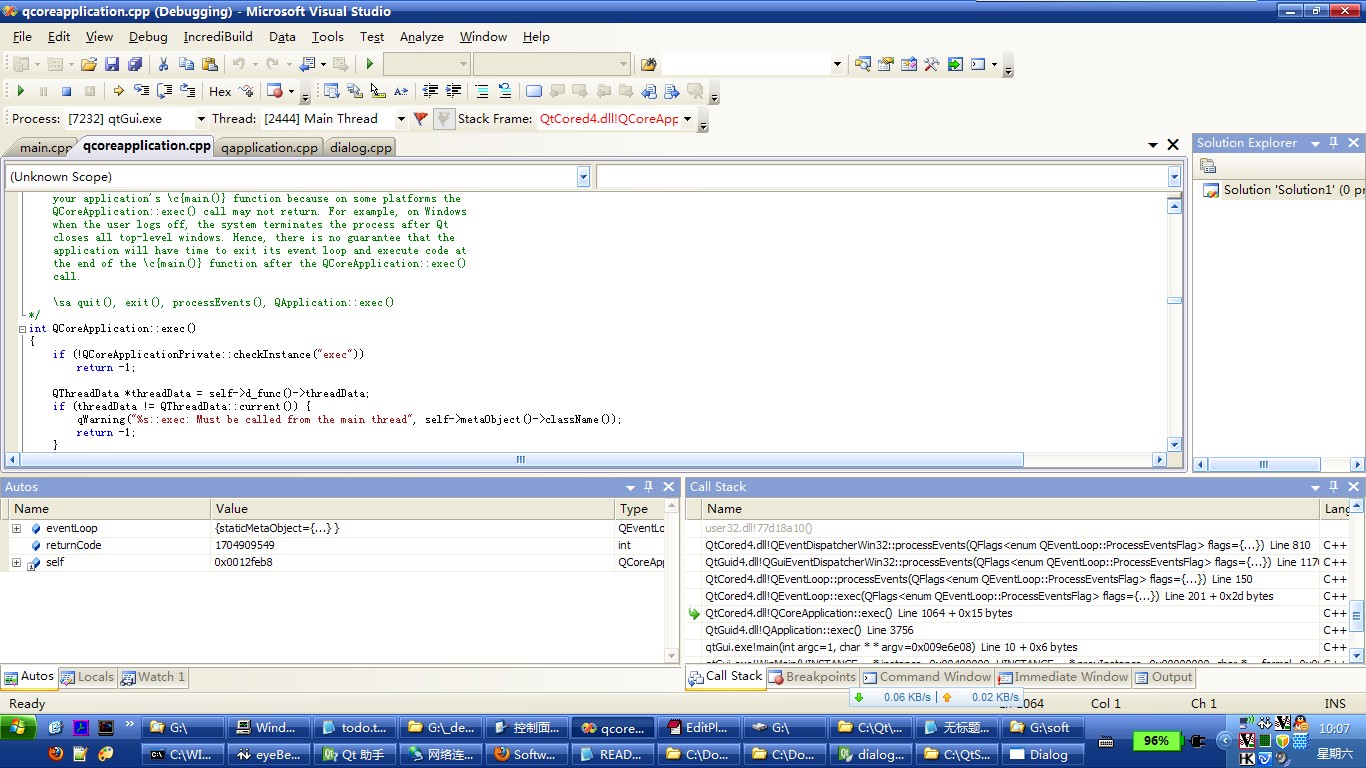Open the Analyze menu
Viewport: 1366px width, 768px height.
(x=421, y=36)
